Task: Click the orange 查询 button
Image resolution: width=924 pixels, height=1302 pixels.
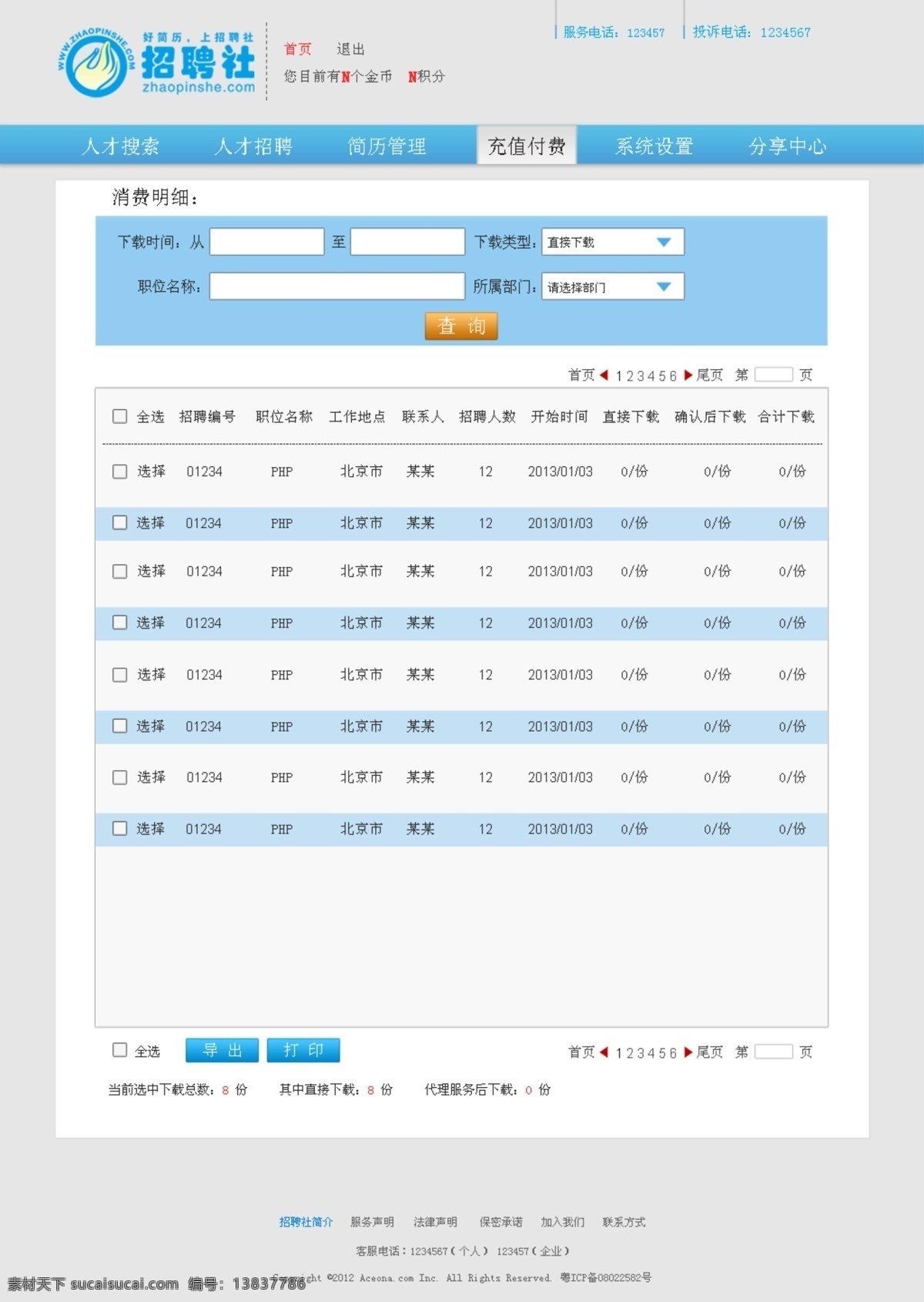Action: point(461,326)
